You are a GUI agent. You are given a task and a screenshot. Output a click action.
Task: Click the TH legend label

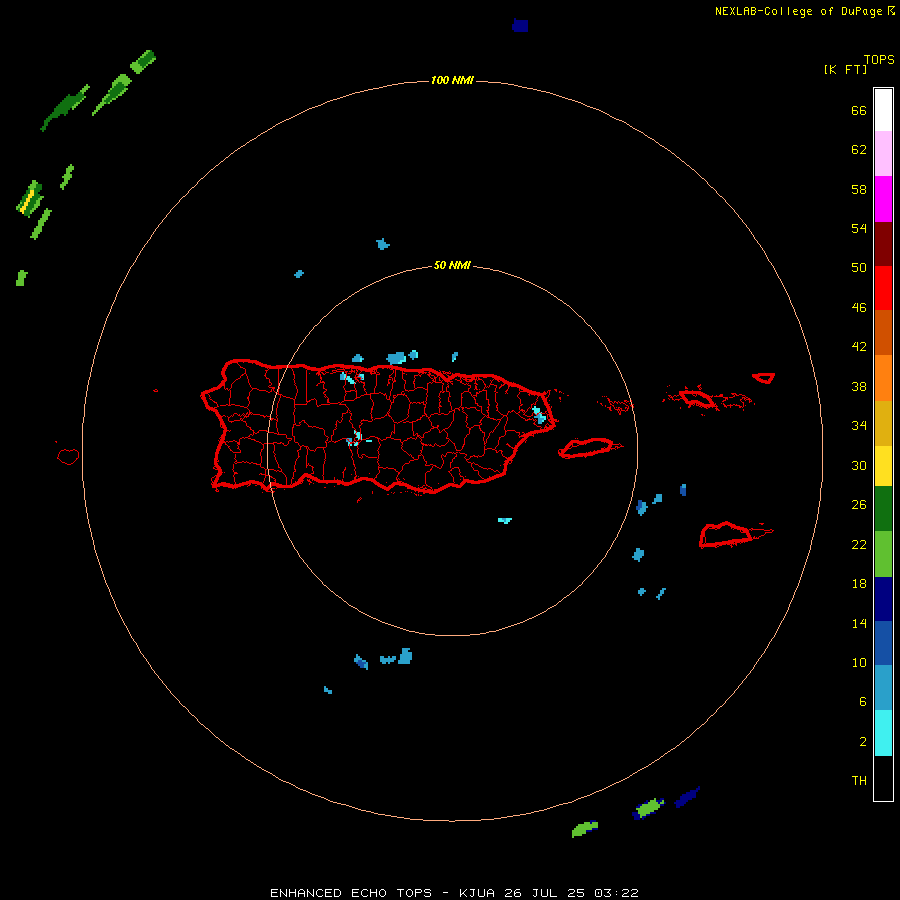click(859, 781)
